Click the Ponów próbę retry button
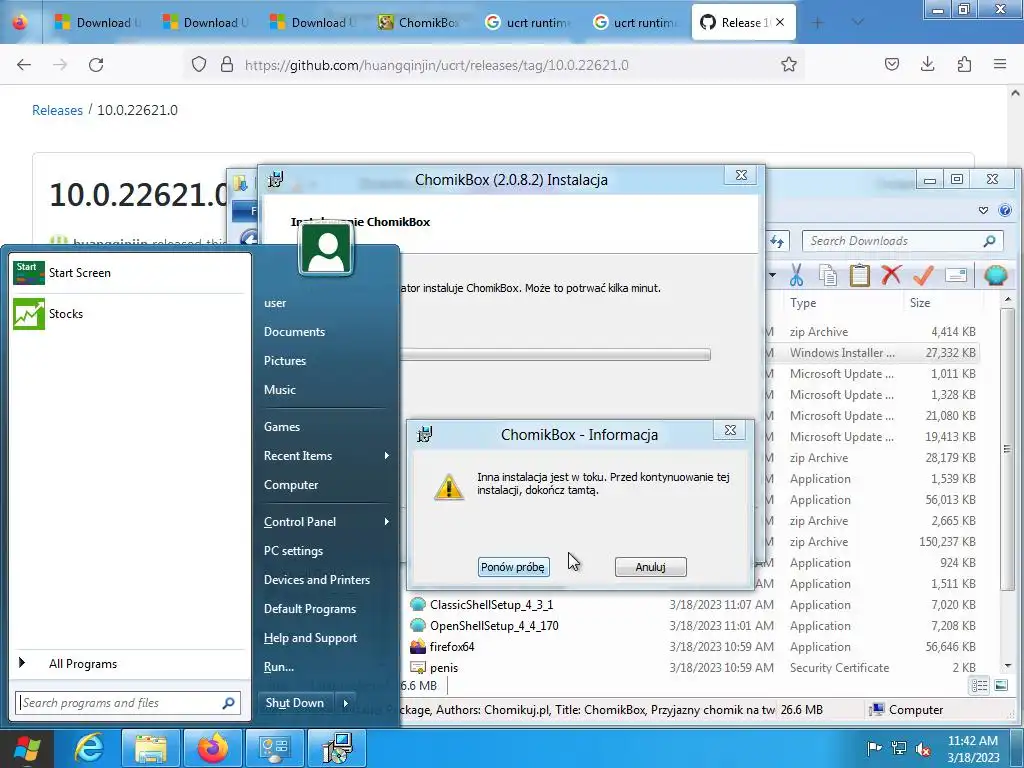The height and width of the screenshot is (768, 1024). pos(513,567)
